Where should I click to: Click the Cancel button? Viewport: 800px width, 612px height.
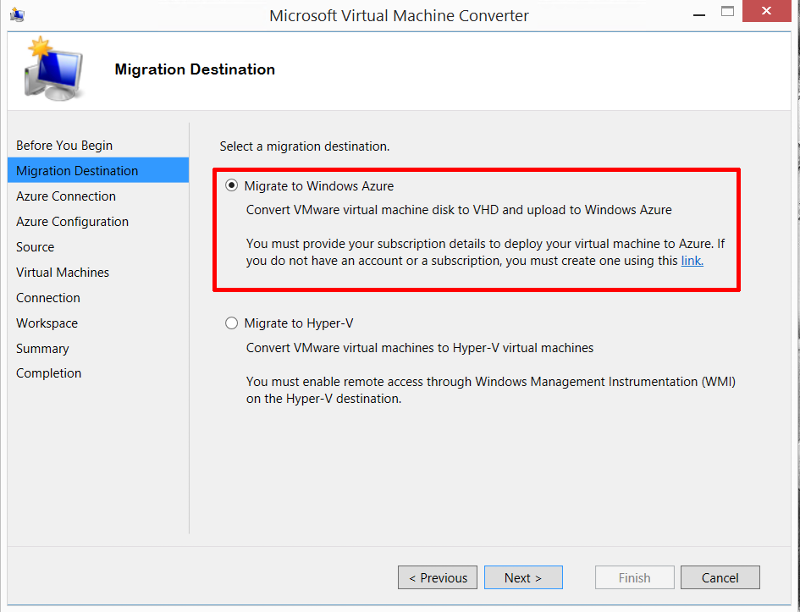(x=720, y=577)
